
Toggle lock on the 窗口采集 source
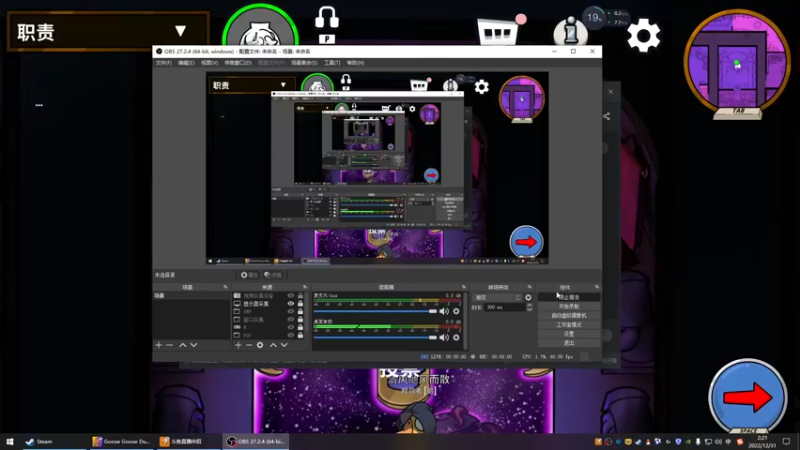click(300, 319)
